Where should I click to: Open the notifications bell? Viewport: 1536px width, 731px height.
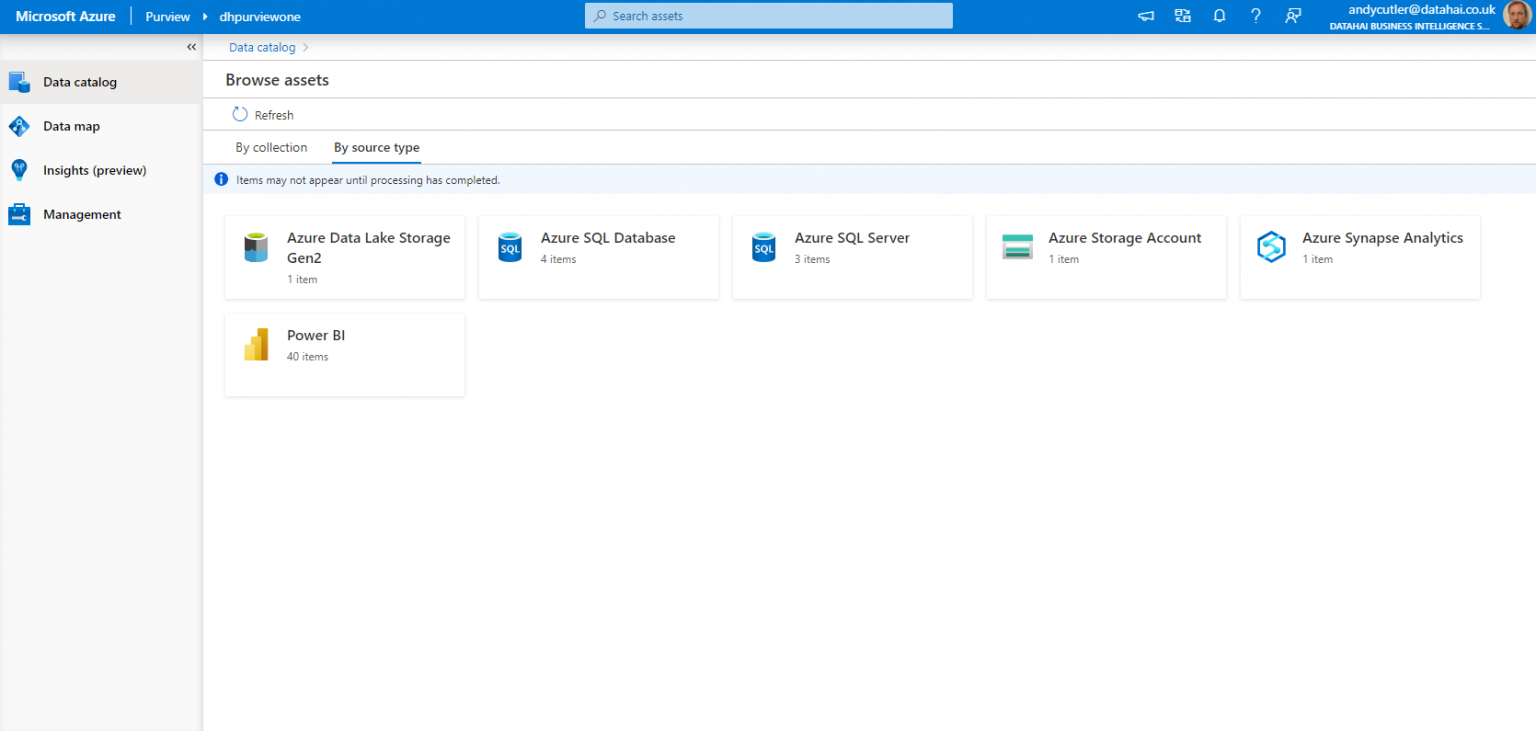point(1219,15)
